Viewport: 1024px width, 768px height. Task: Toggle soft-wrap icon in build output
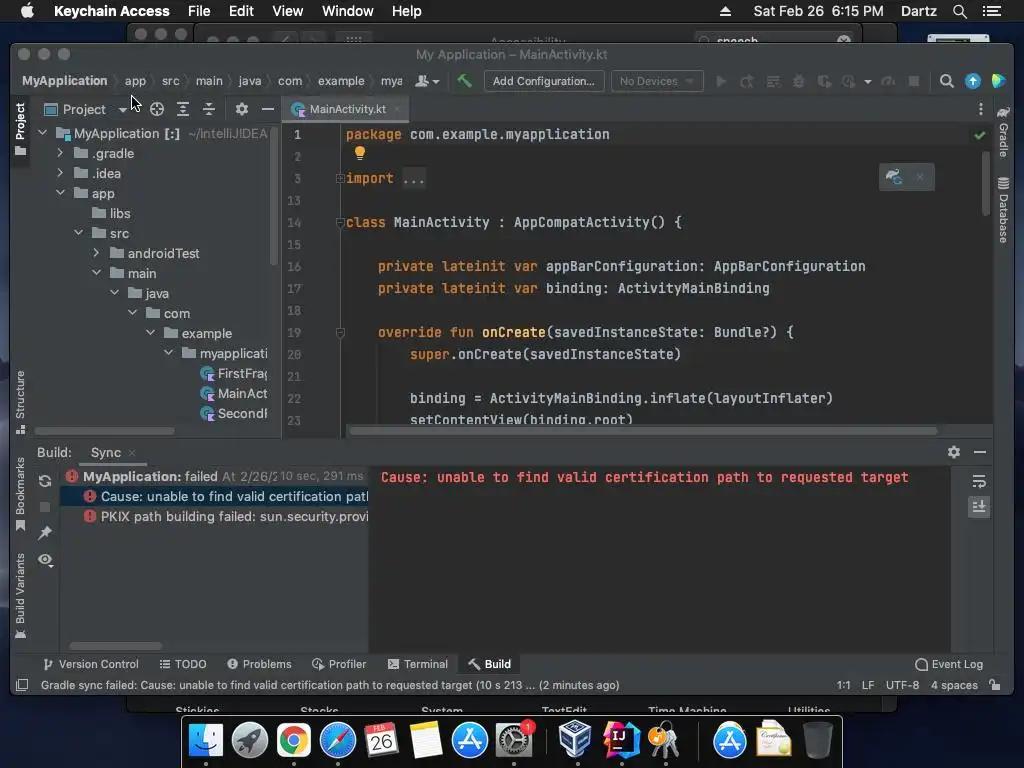click(978, 481)
